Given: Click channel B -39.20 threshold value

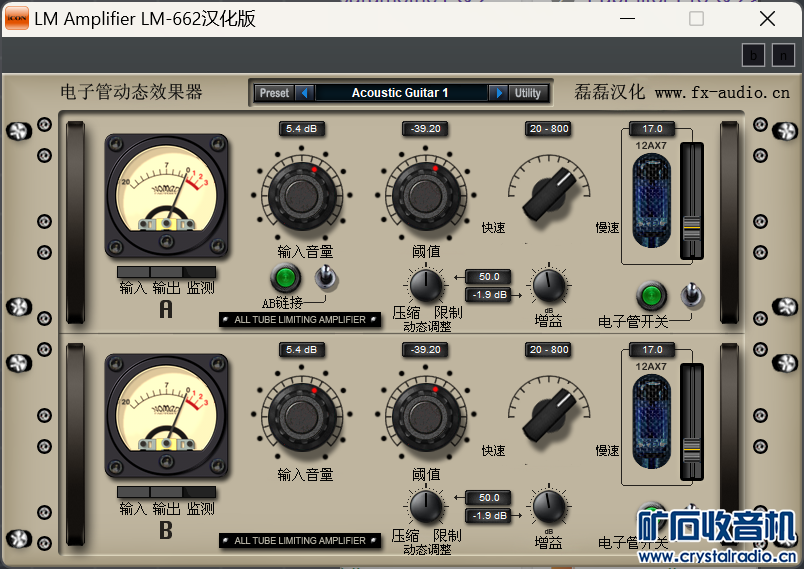Looking at the screenshot, I should tap(426, 350).
